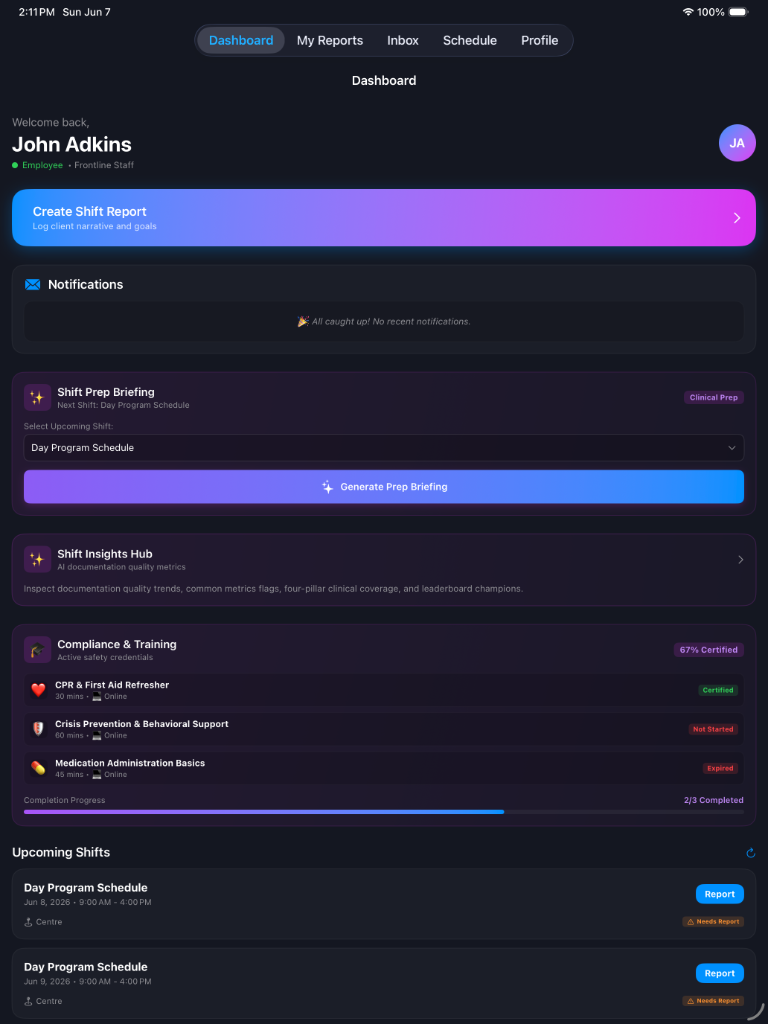Click Report for the Jun 9 shift

coord(720,973)
